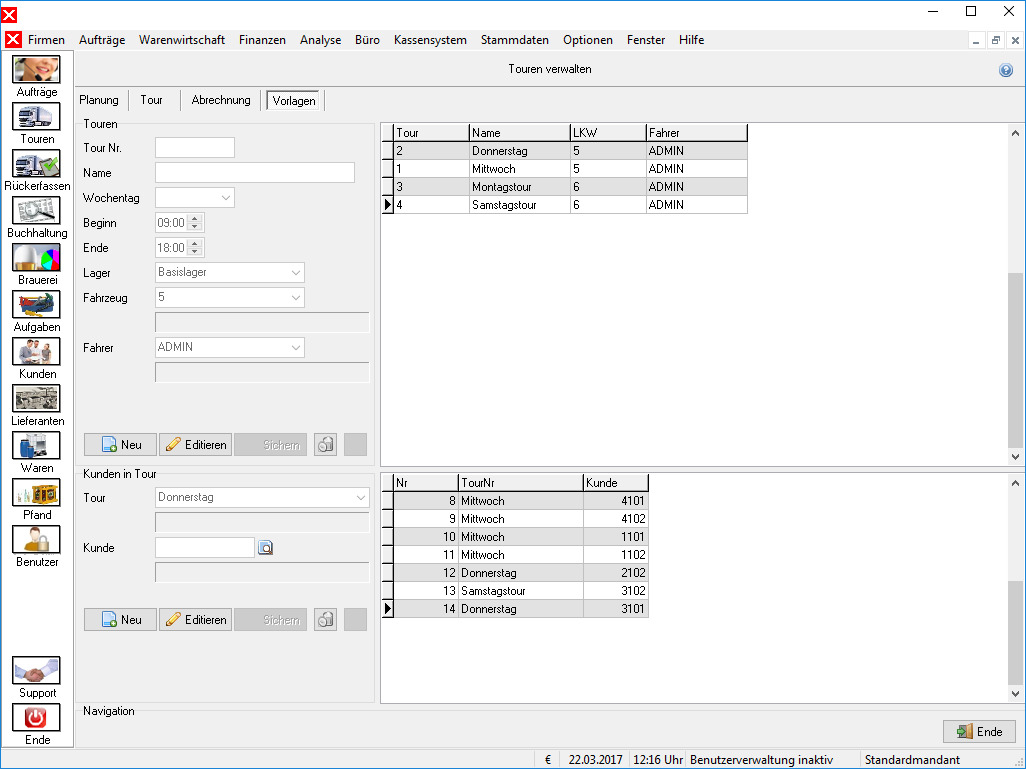The height and width of the screenshot is (769, 1026).
Task: Open the Pfand sidebar icon
Action: coord(36,493)
